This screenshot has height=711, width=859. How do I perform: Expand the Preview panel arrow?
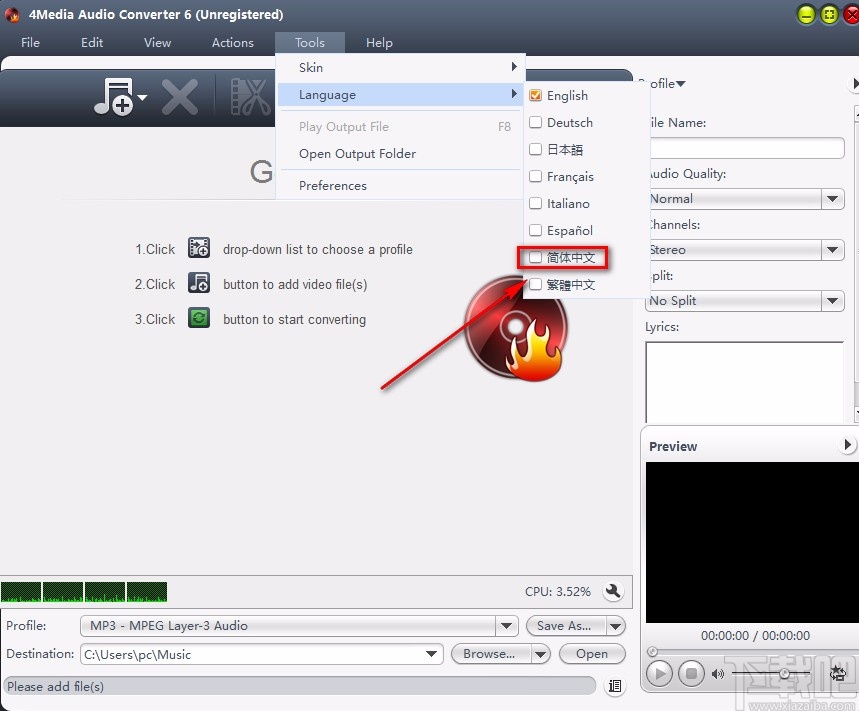847,444
